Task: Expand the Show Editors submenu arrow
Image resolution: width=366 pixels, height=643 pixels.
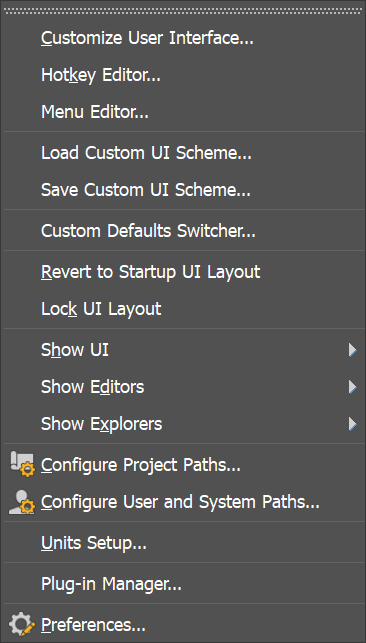Action: coord(352,387)
